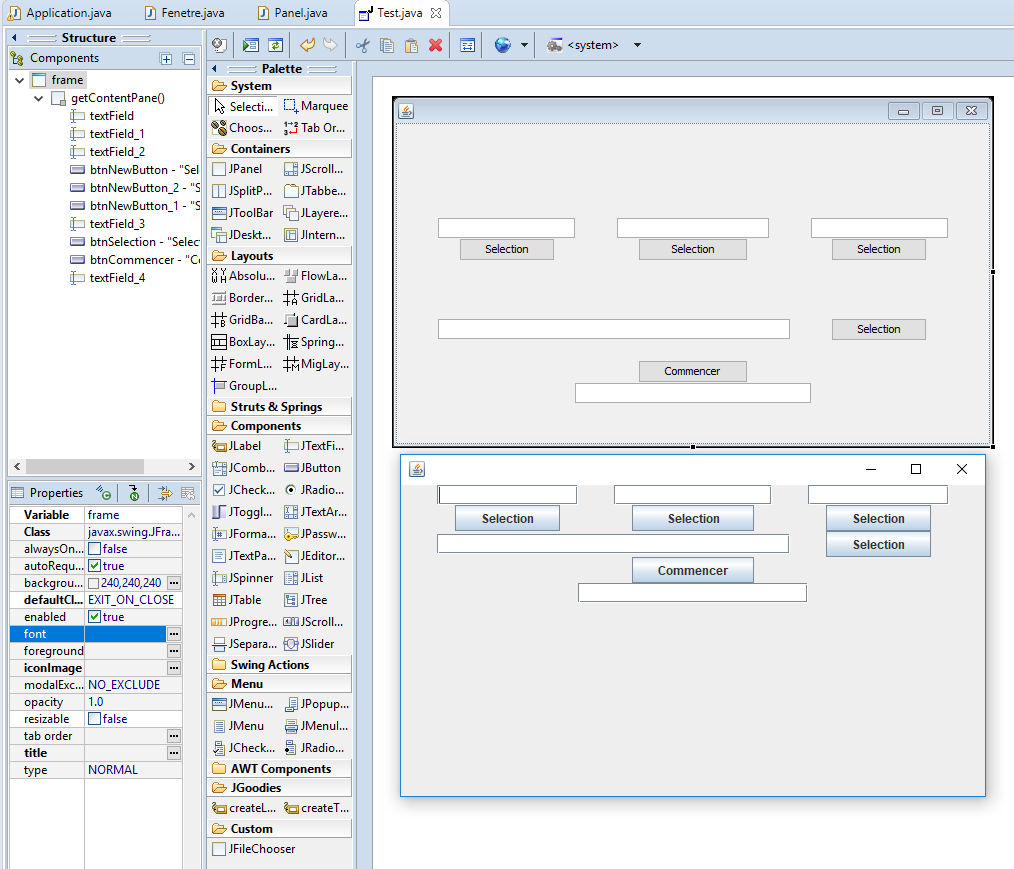Collapse the Containers palette category
The image size is (1014, 869).
tap(260, 149)
